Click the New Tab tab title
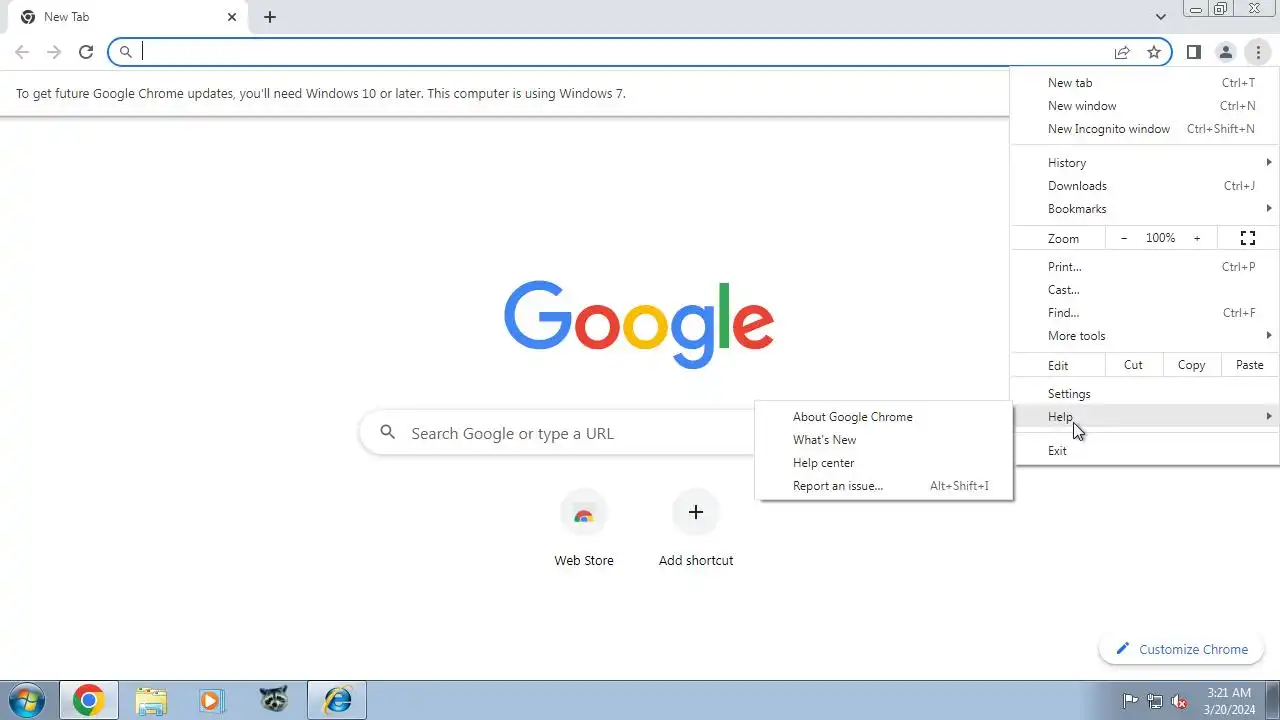 click(x=67, y=17)
